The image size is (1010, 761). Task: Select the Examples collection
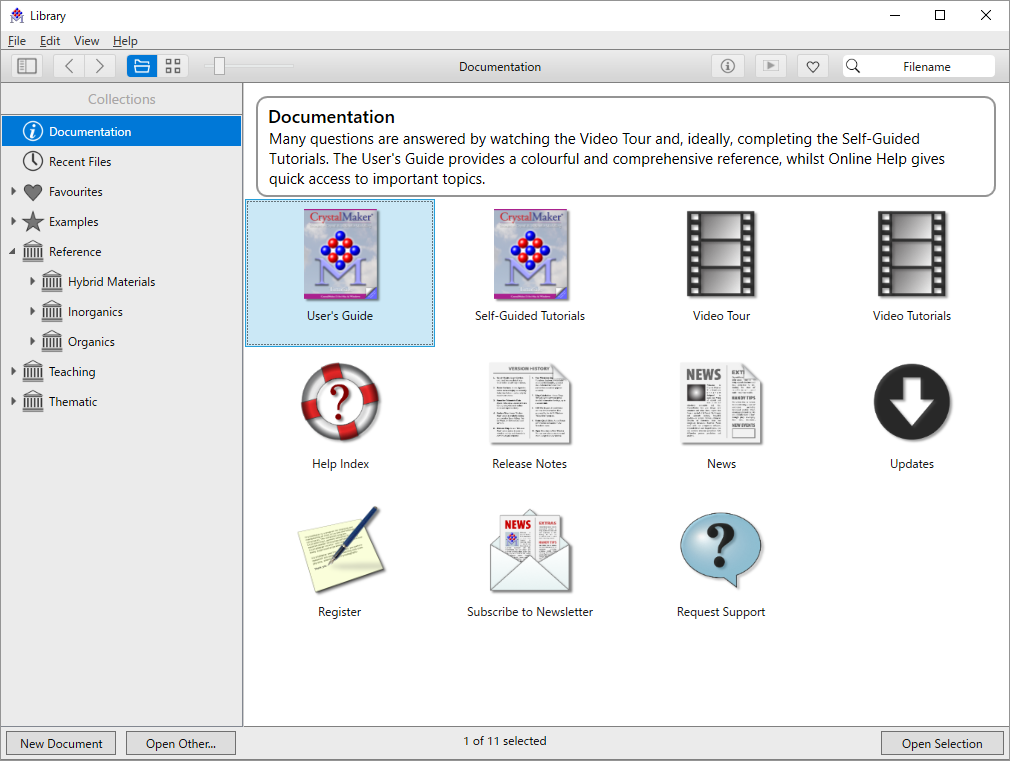(122, 222)
